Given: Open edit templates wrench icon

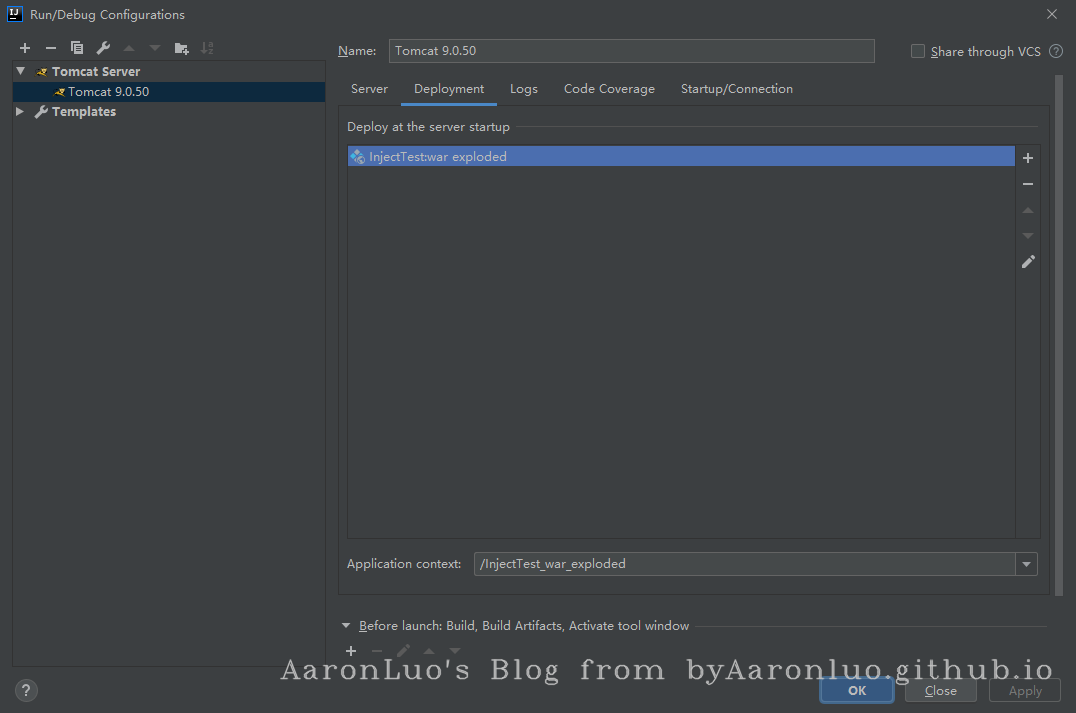Looking at the screenshot, I should click(103, 48).
